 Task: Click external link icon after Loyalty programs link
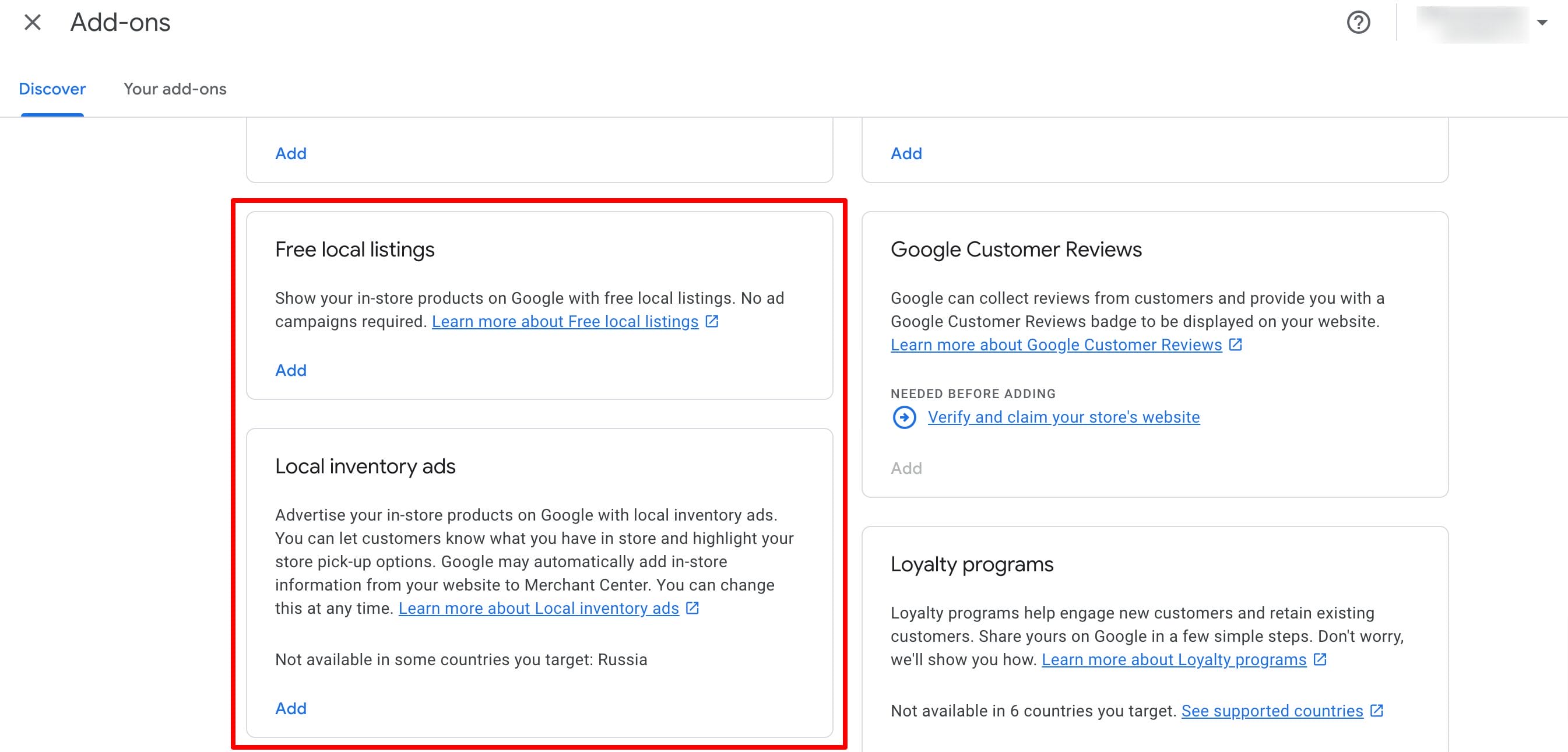point(1320,659)
